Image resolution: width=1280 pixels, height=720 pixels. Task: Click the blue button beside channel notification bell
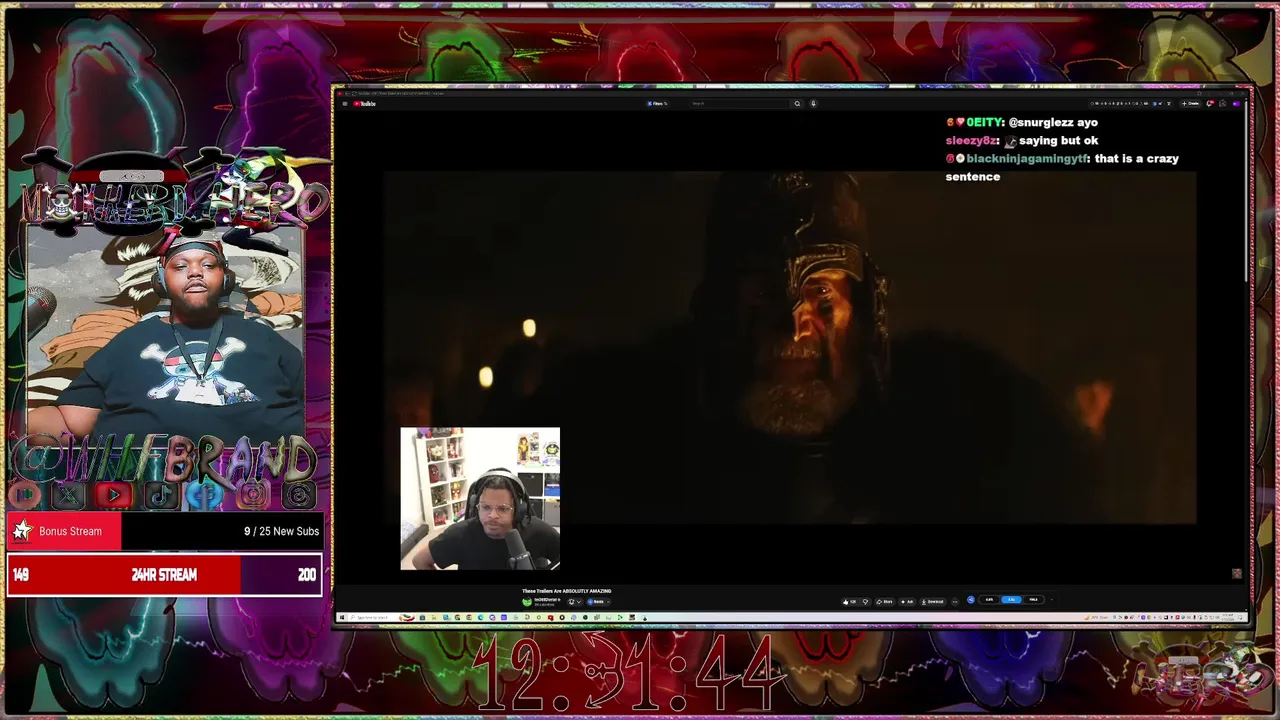[x=598, y=601]
